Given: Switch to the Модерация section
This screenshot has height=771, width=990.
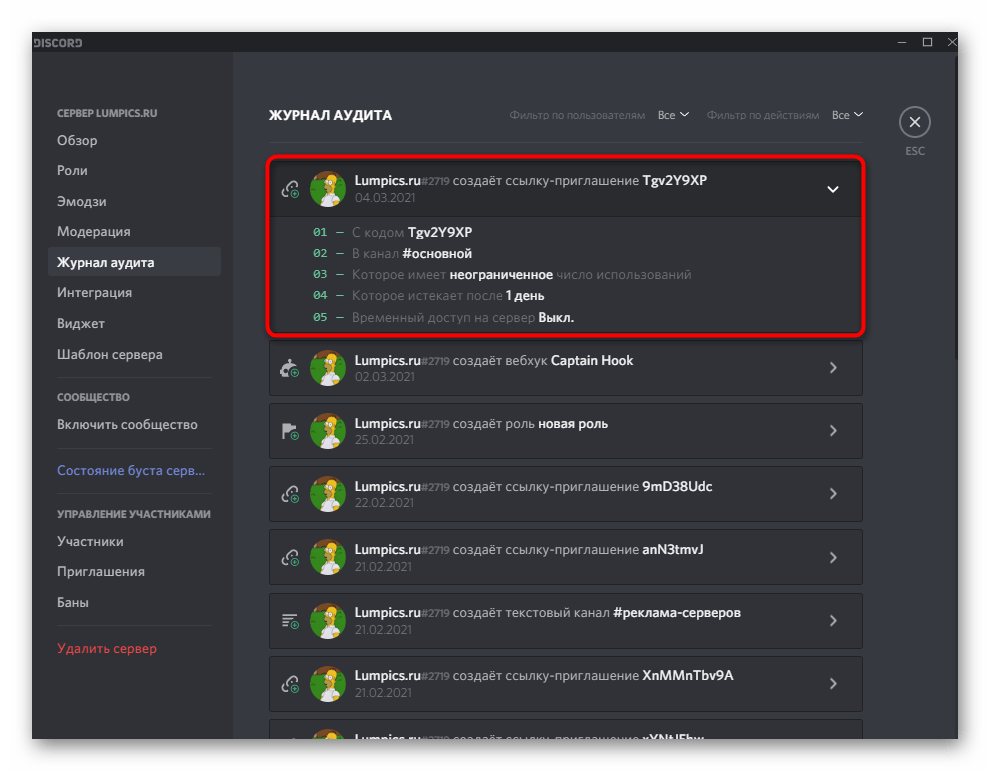Looking at the screenshot, I should pos(94,232).
